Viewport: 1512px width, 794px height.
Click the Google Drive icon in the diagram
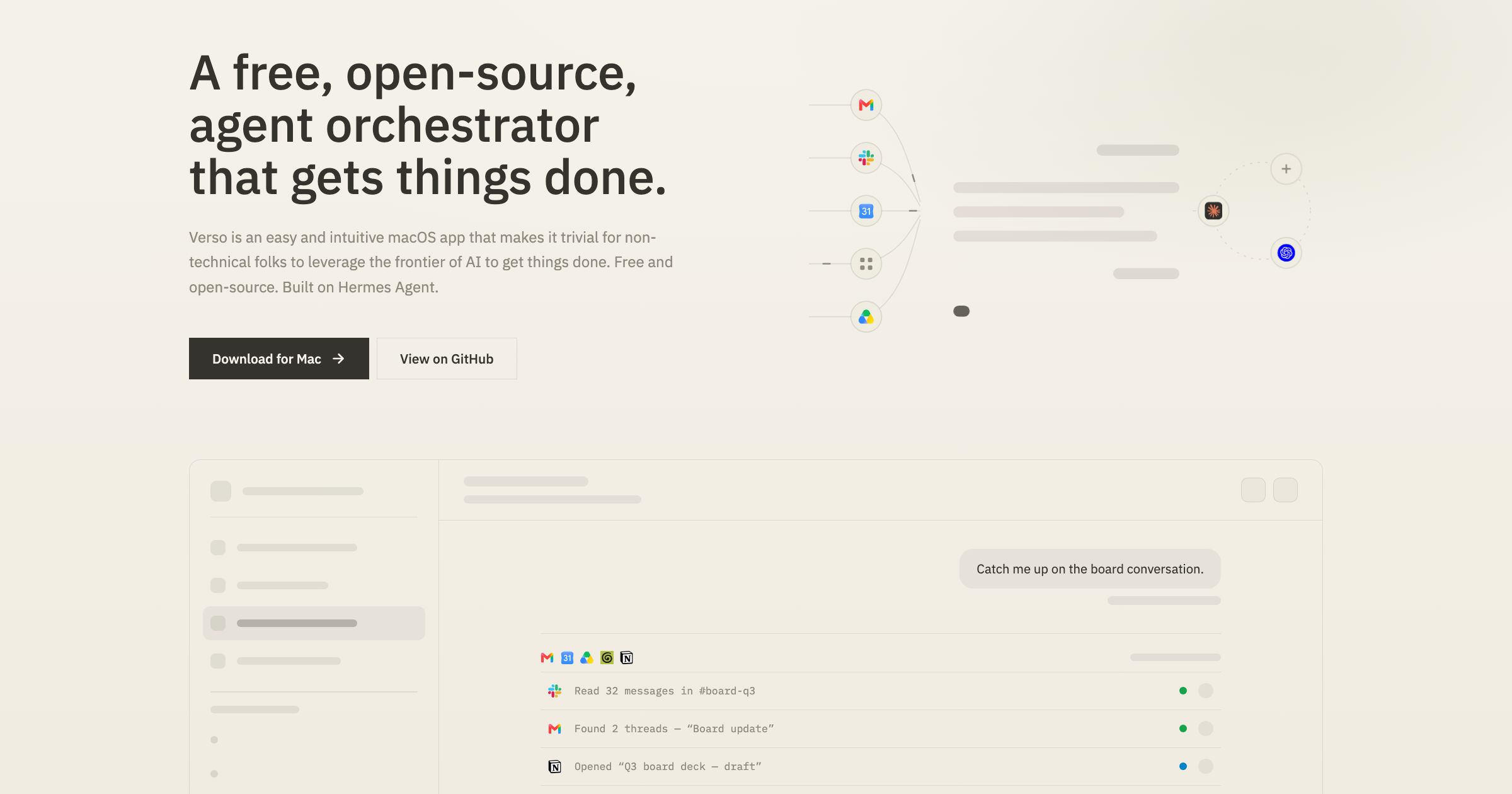tap(866, 316)
